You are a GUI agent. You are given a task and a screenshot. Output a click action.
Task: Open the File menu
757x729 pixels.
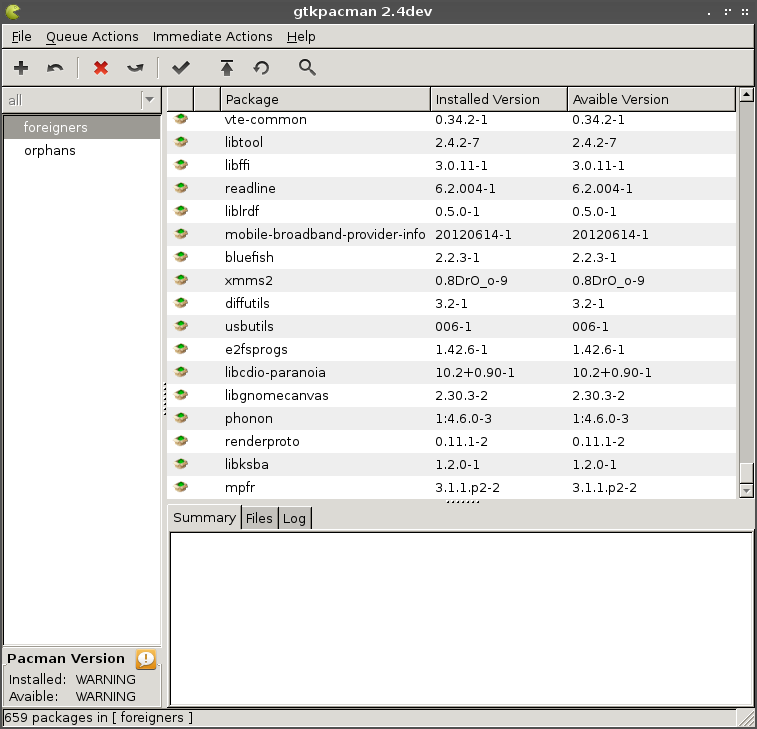(21, 37)
